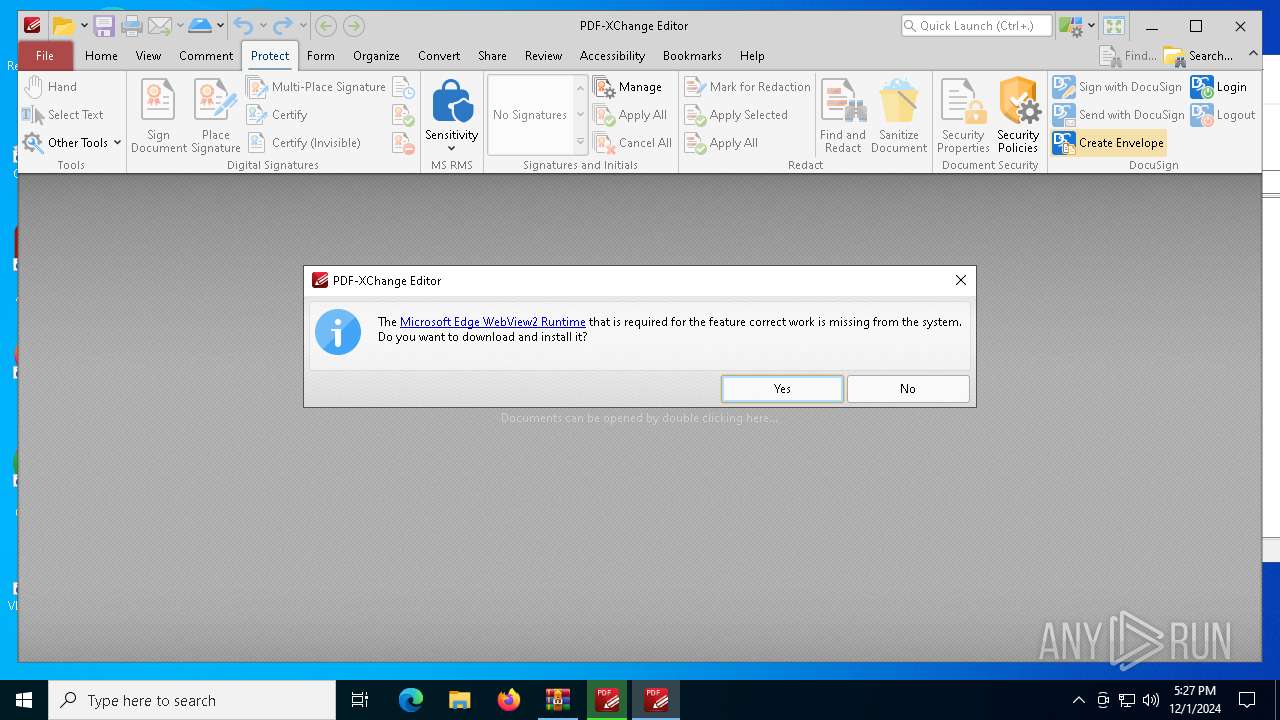Open Firefox from the taskbar

click(509, 700)
